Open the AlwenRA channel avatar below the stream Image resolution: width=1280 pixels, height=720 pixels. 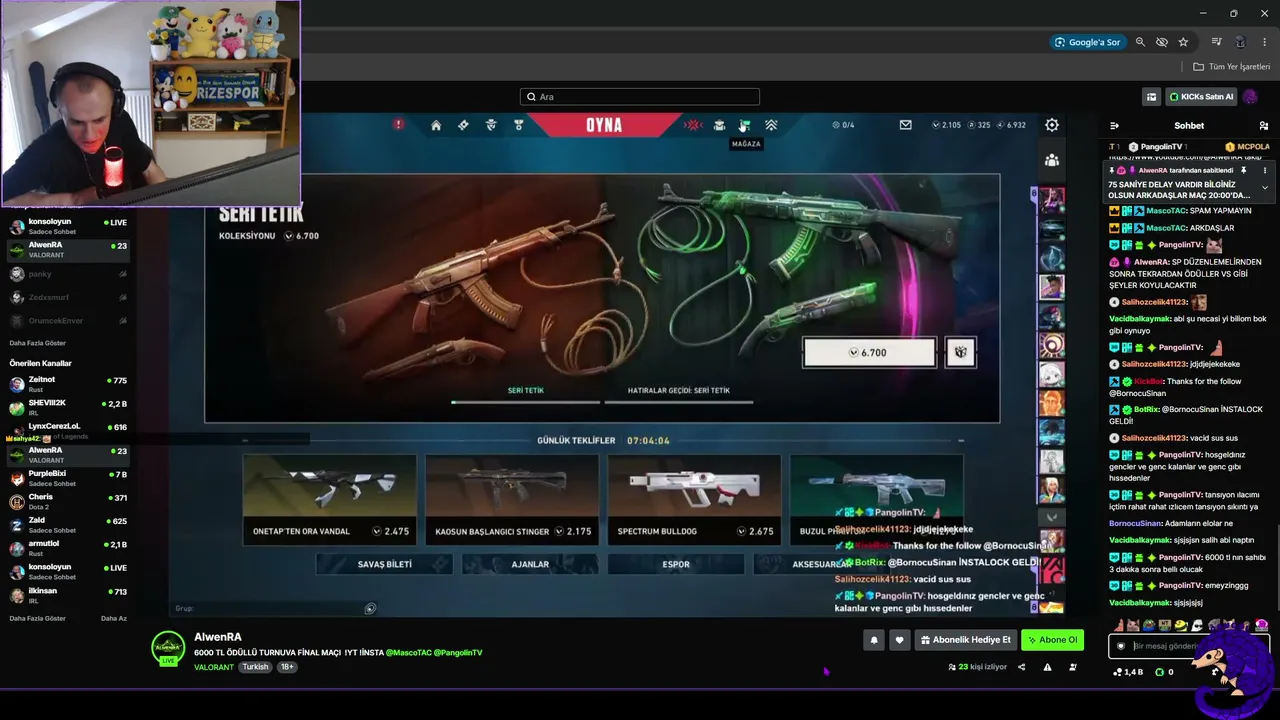click(x=168, y=648)
